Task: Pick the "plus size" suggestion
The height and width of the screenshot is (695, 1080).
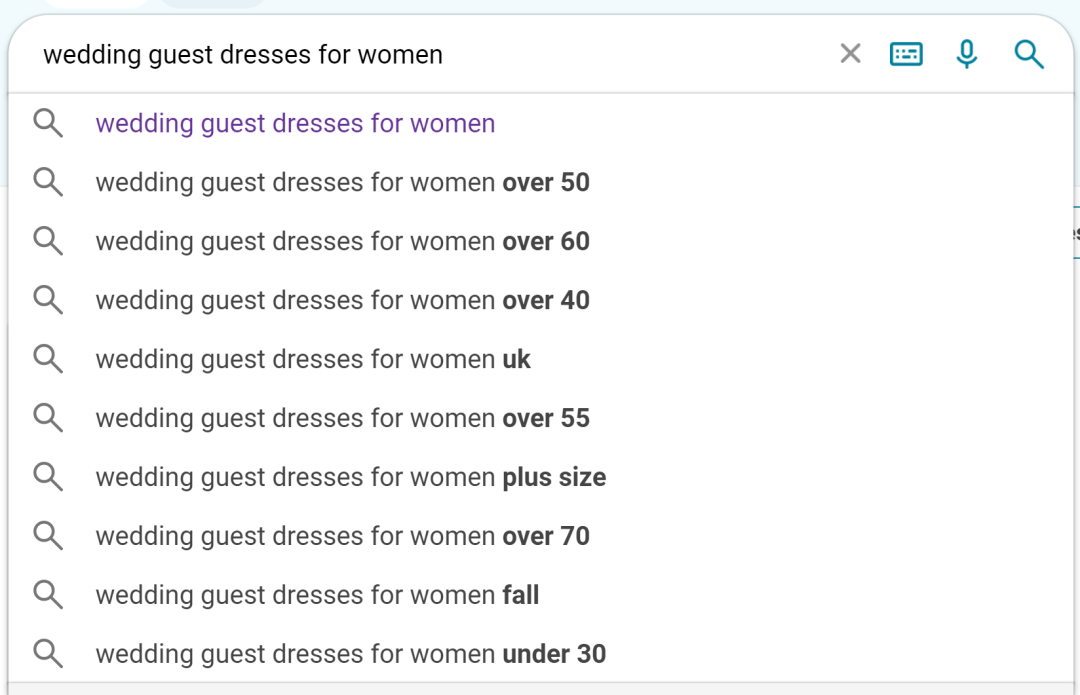Action: 350,478
